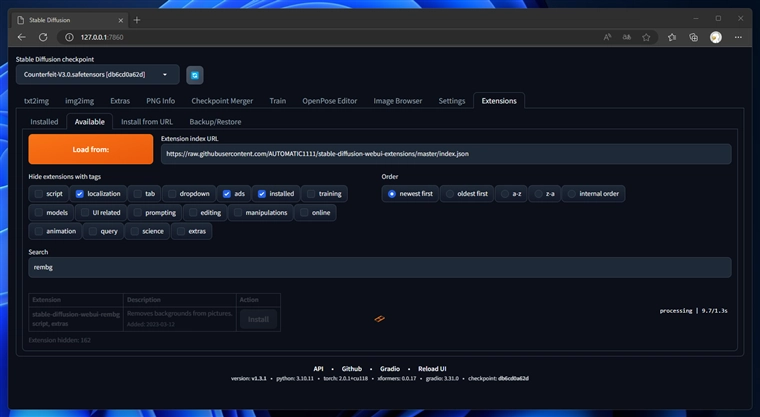Open the Image Browser tab
760x417 pixels.
pyautogui.click(x=397, y=101)
